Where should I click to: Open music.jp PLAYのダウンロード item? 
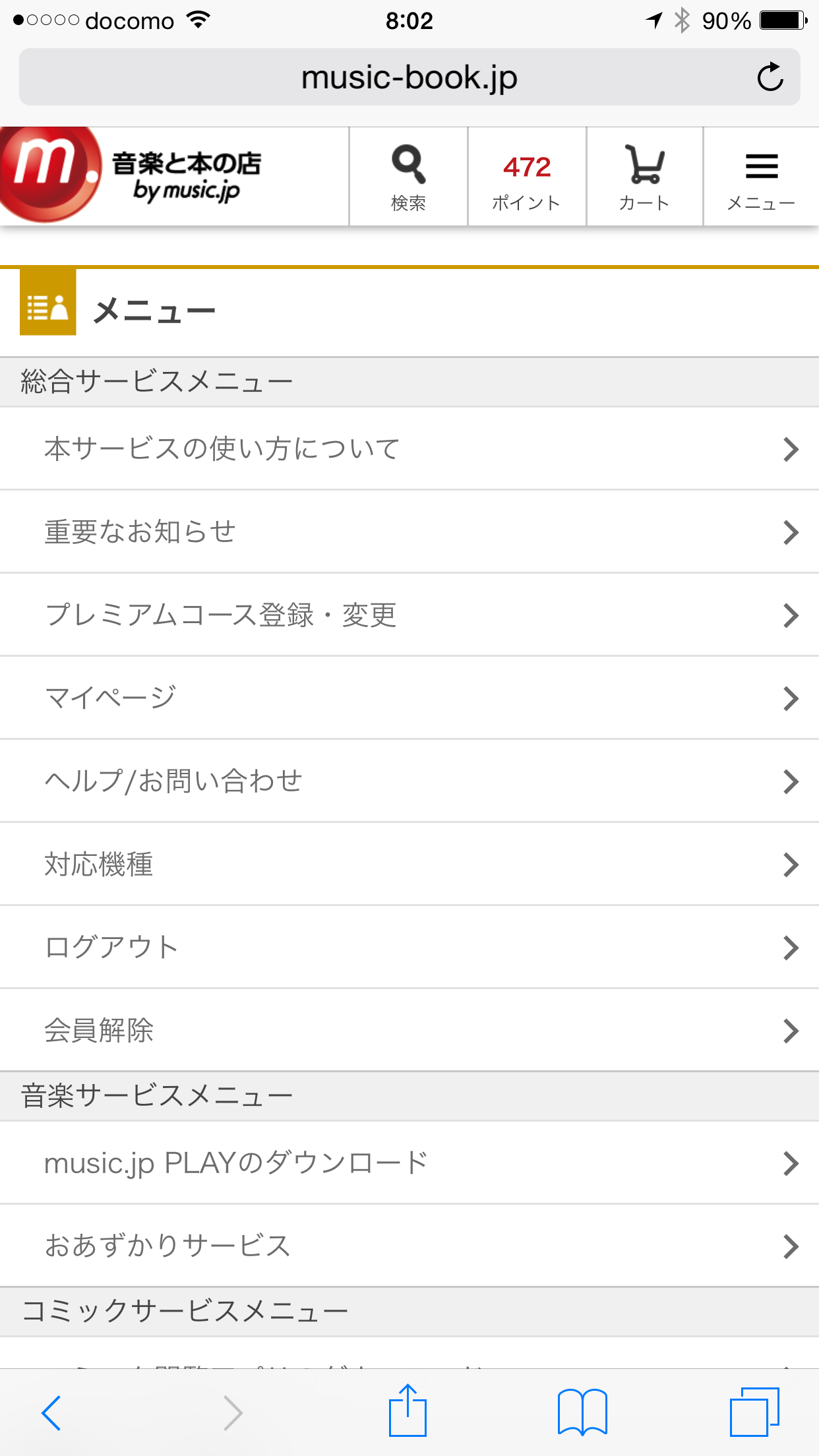(235, 1163)
